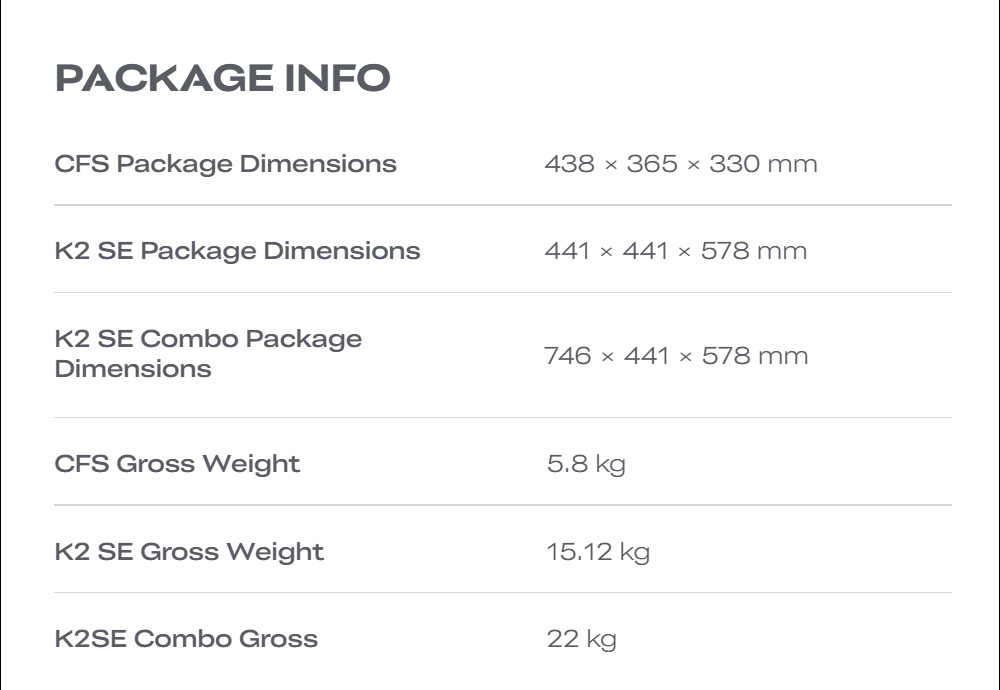Select the CFS Gross Weight label

point(177,464)
